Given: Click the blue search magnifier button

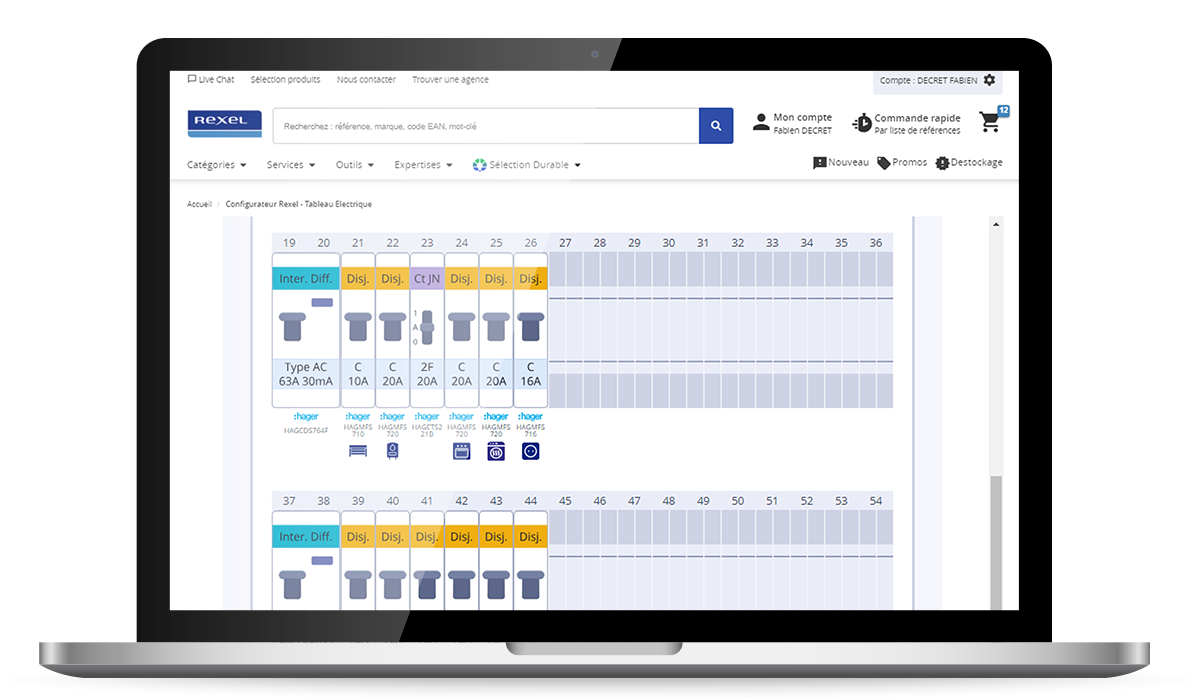Looking at the screenshot, I should click(x=715, y=126).
